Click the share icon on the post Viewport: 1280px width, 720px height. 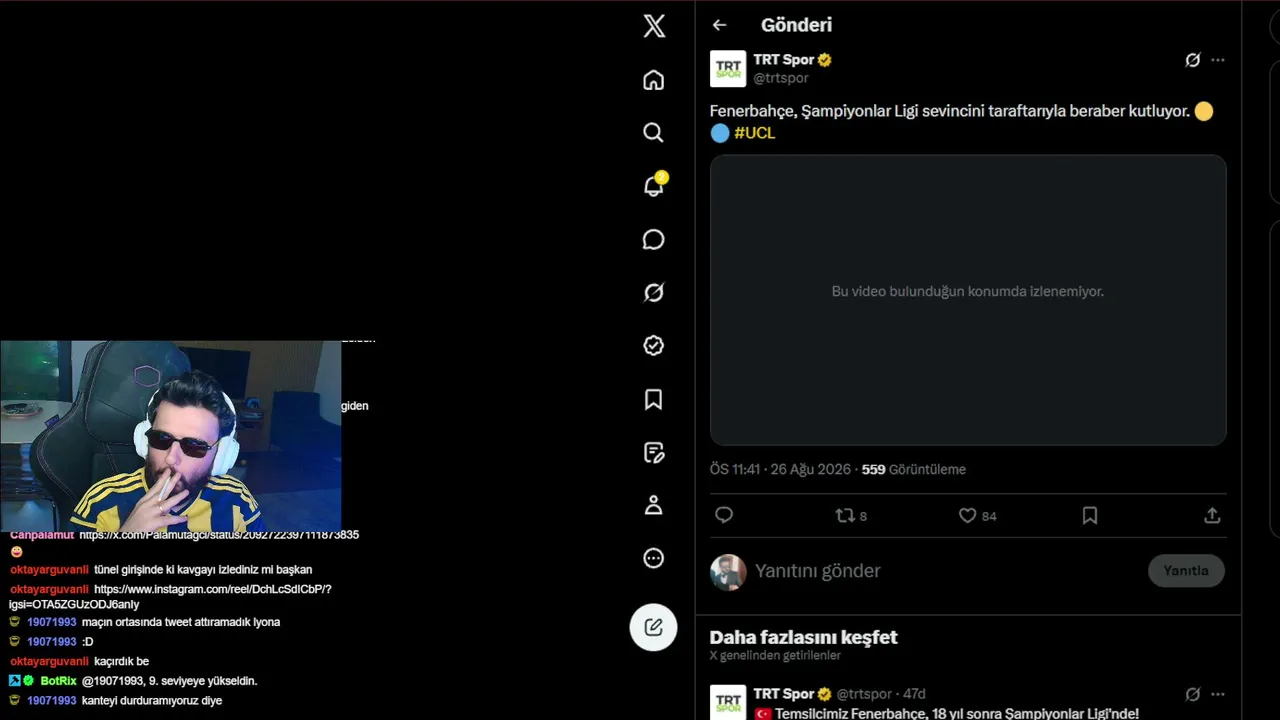pos(1212,515)
